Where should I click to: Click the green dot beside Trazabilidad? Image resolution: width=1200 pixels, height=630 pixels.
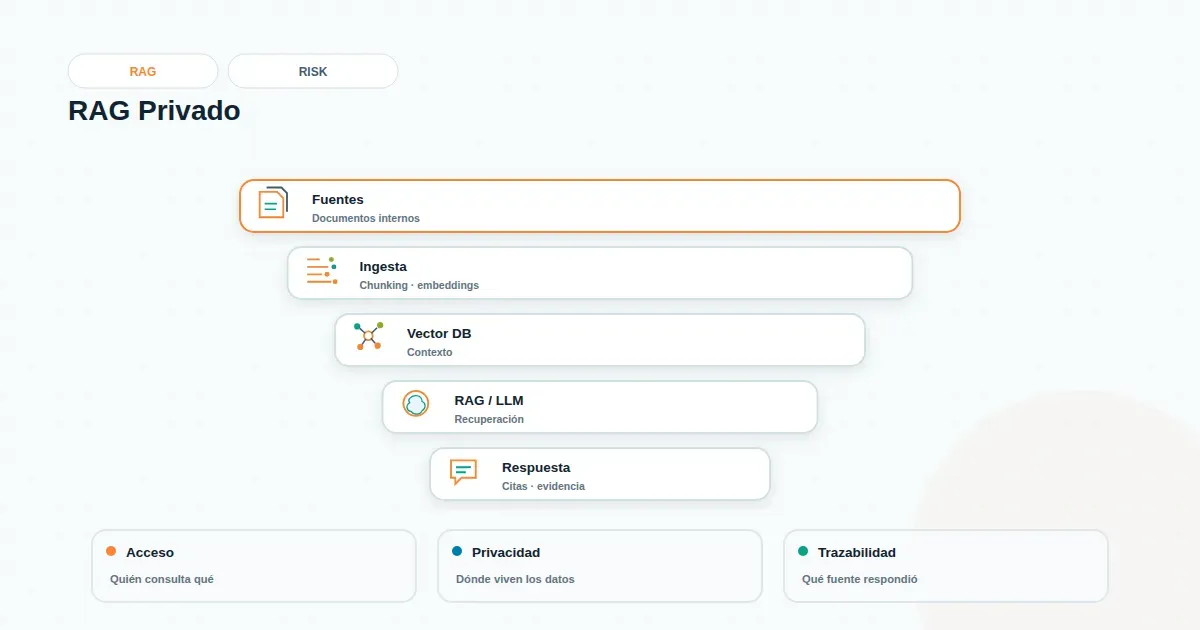point(803,551)
